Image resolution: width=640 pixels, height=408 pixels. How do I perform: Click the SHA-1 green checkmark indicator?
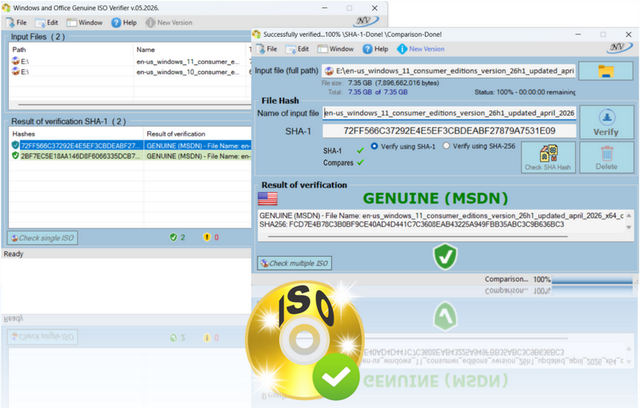pos(360,151)
